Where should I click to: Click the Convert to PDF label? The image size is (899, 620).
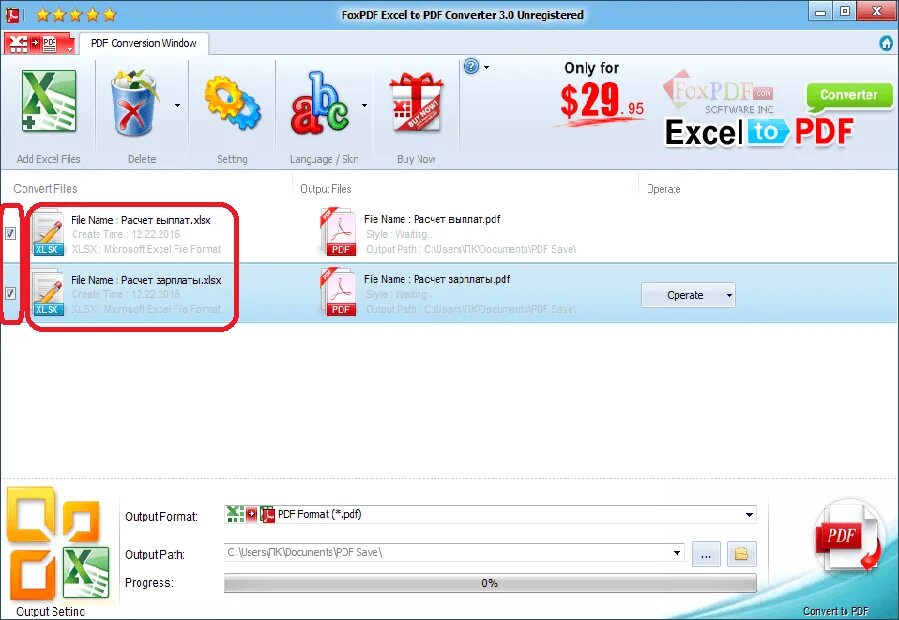click(835, 611)
